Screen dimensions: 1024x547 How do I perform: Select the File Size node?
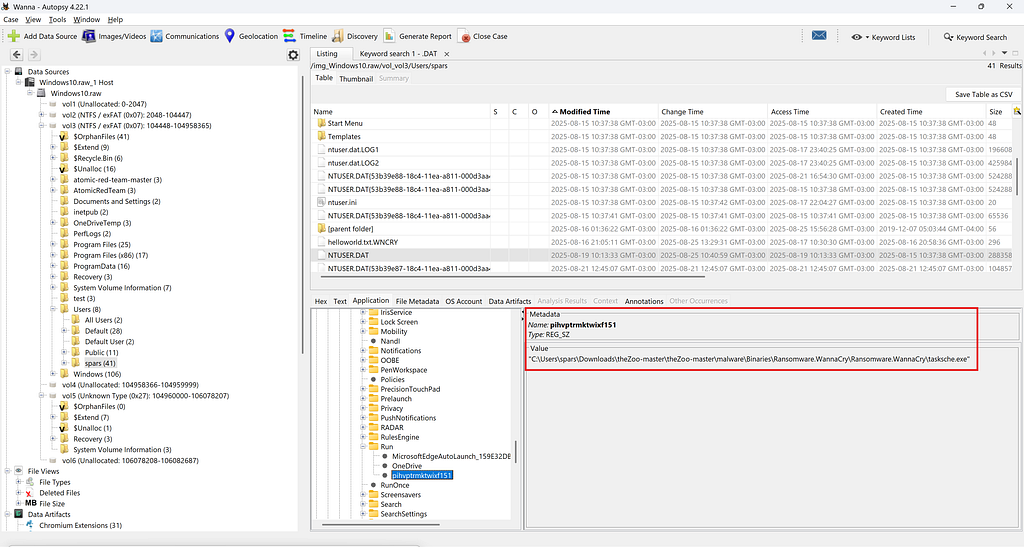(x=52, y=503)
